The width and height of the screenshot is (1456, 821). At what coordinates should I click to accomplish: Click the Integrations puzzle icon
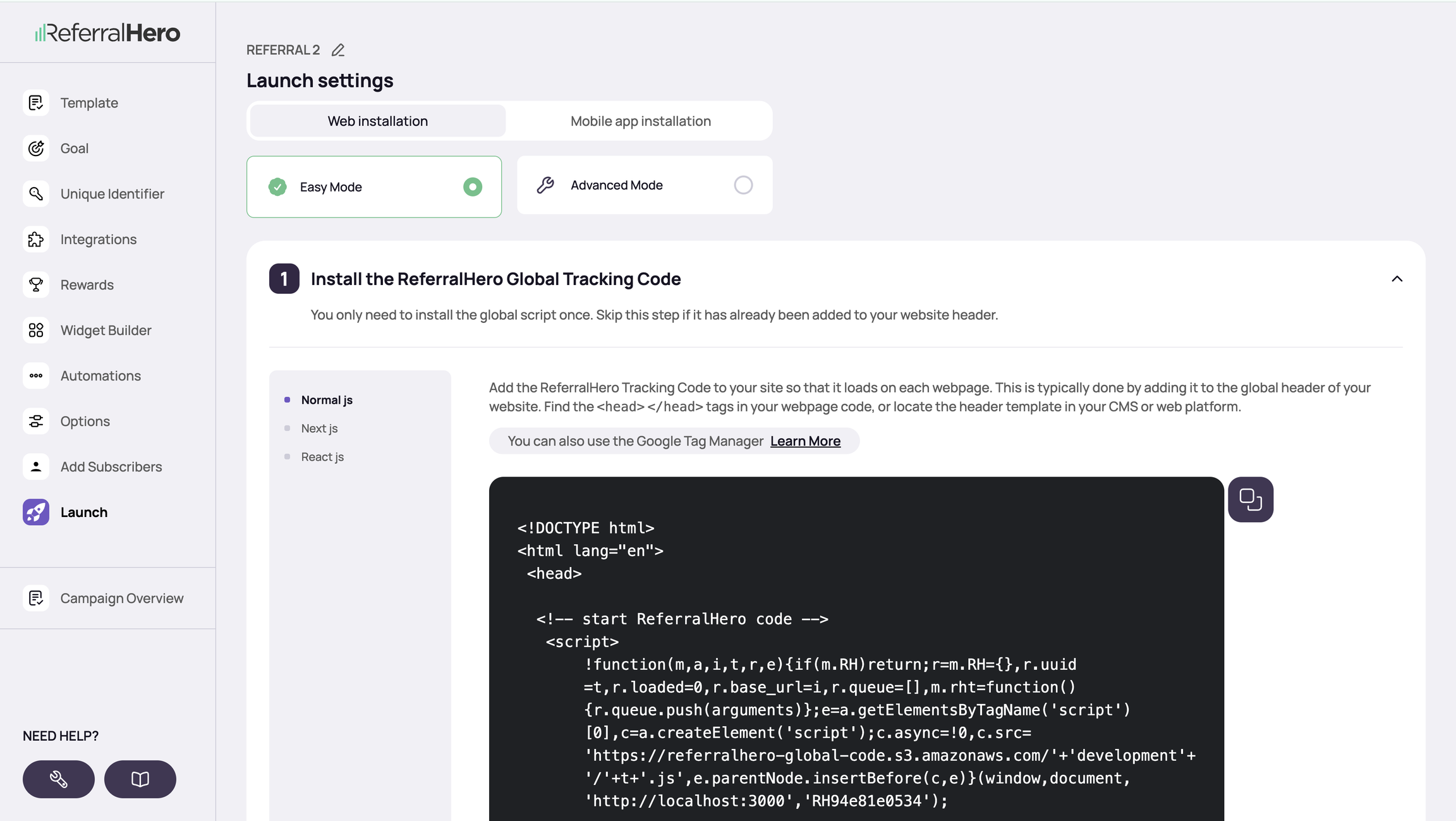pos(36,239)
